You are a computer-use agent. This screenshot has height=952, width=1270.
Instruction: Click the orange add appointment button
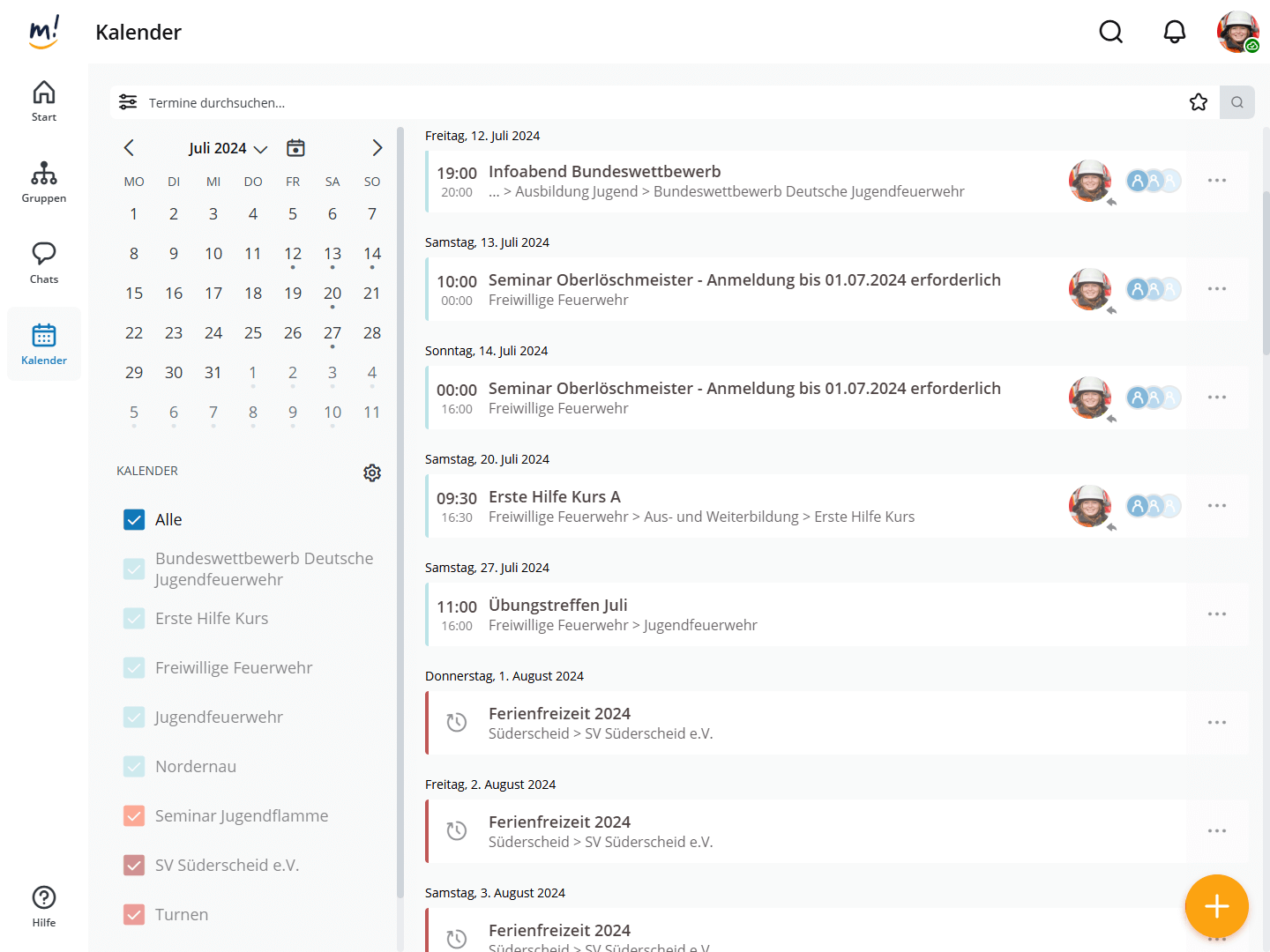point(1216,905)
